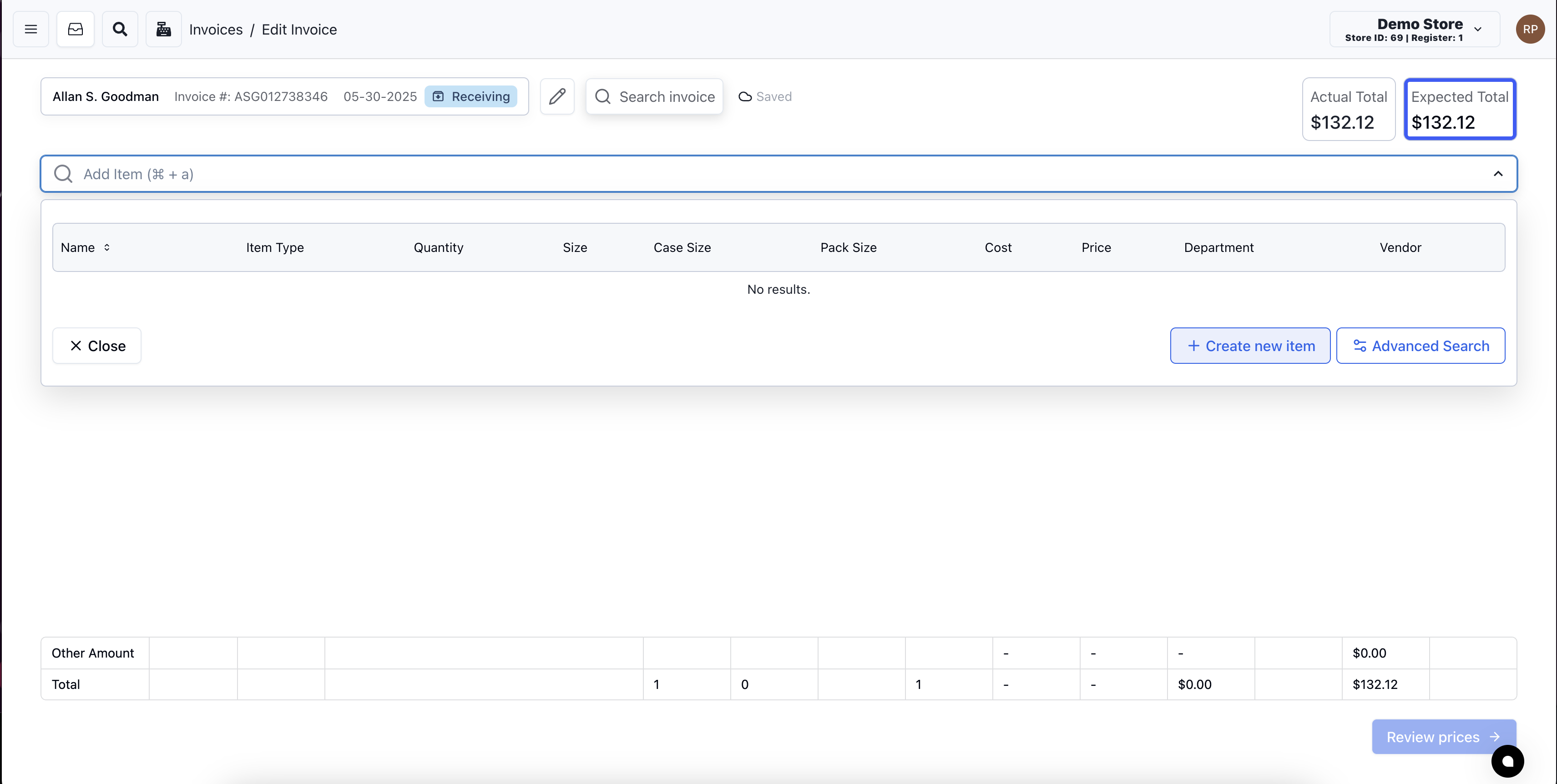Collapse the Add Item panel via the chevron
The image size is (1557, 784).
pyautogui.click(x=1498, y=173)
